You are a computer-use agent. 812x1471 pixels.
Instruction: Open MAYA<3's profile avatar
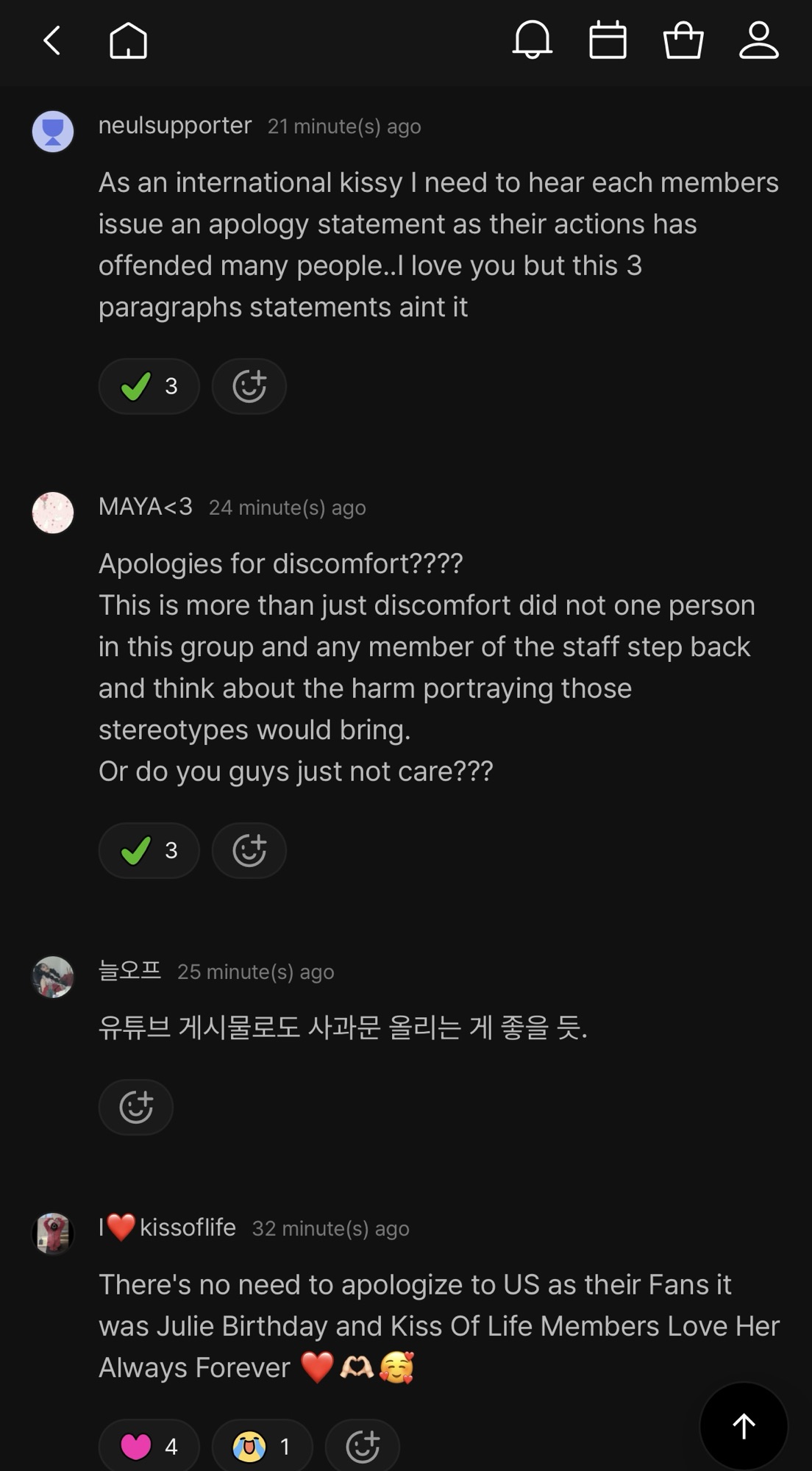(53, 513)
